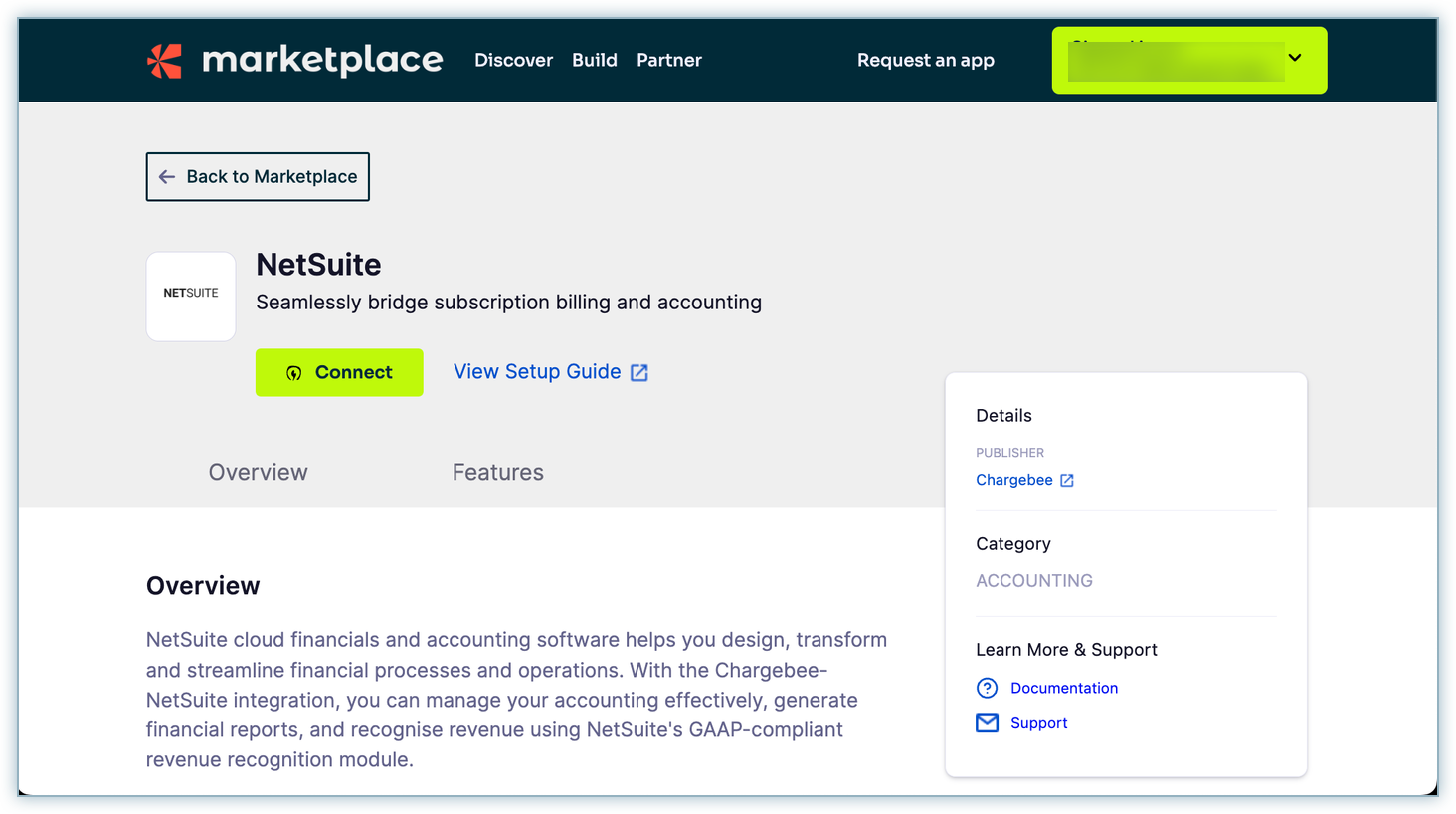Expand the account dropdown chevron in header
Viewport: 1456px width, 814px height.
pyautogui.click(x=1295, y=58)
